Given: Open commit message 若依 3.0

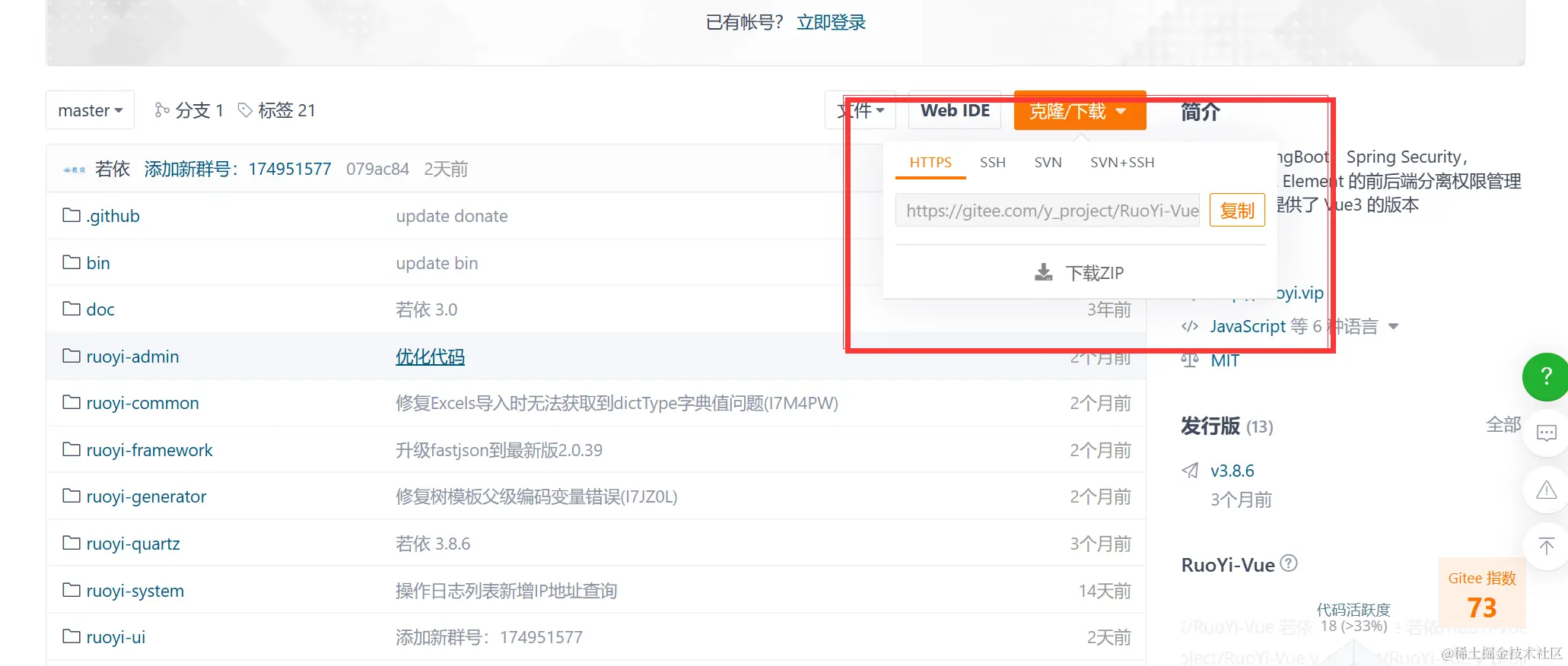Looking at the screenshot, I should (x=427, y=309).
